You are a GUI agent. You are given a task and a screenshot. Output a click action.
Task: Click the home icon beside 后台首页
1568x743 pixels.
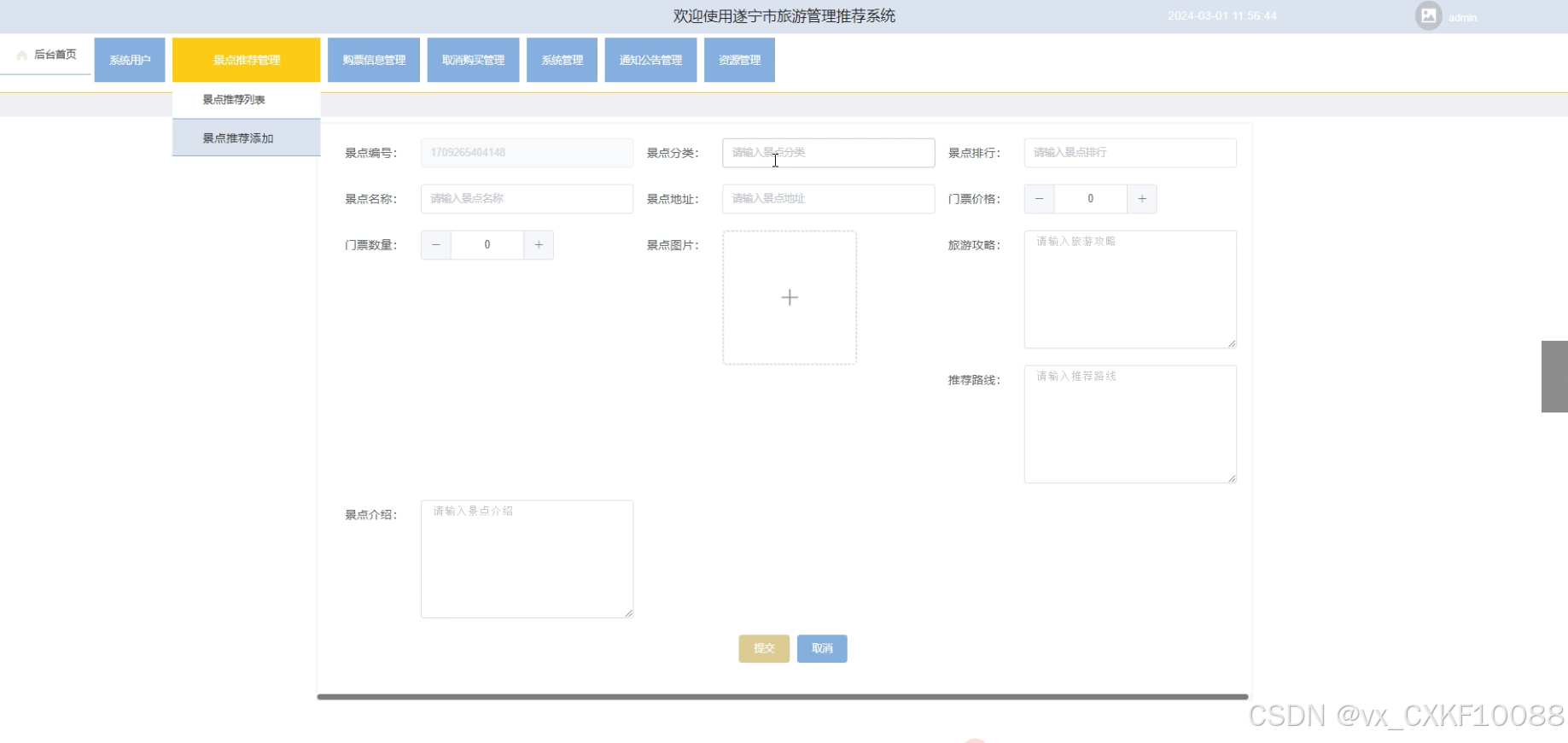(x=22, y=55)
